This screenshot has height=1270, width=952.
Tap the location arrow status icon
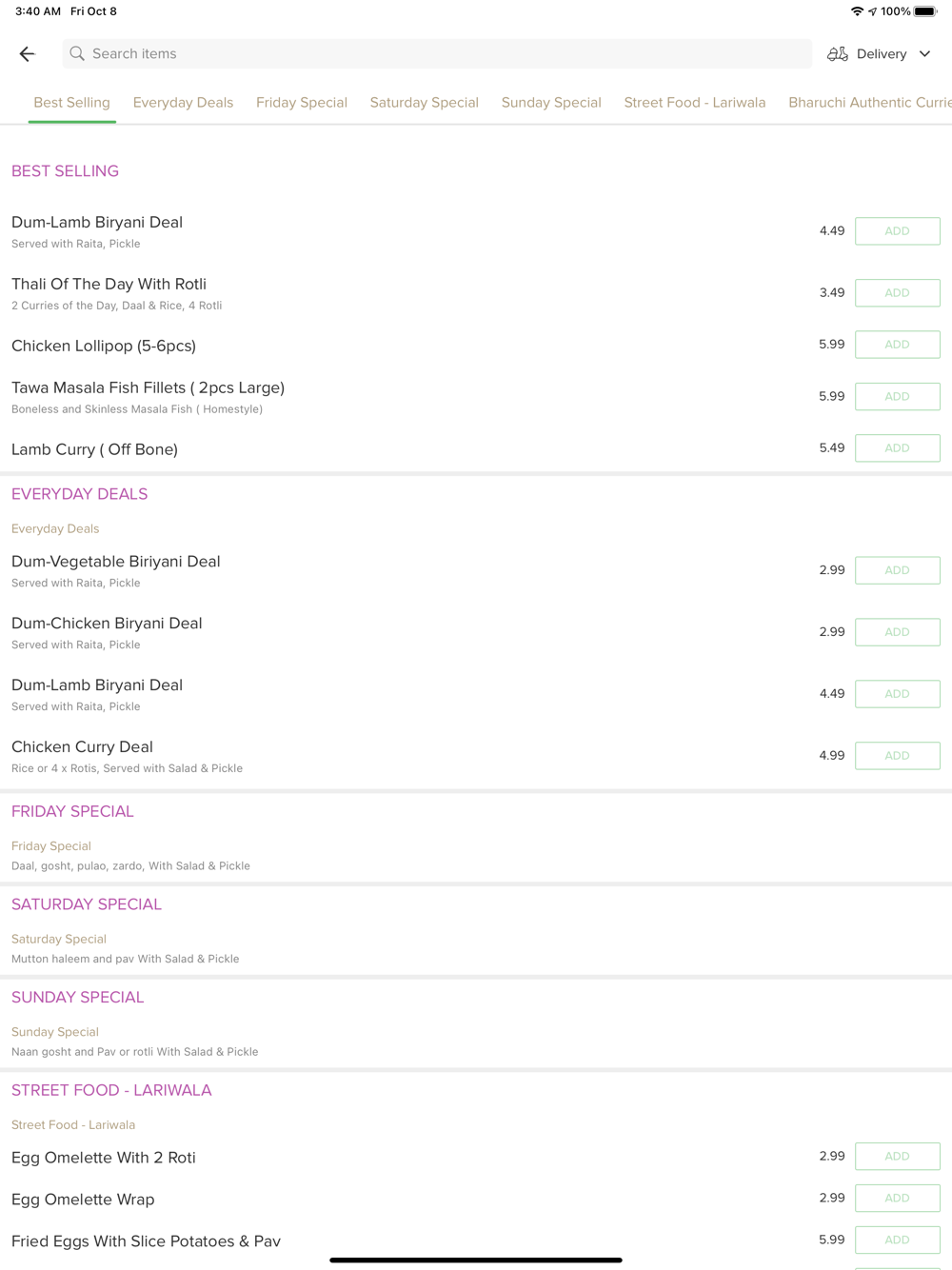pyautogui.click(x=872, y=11)
